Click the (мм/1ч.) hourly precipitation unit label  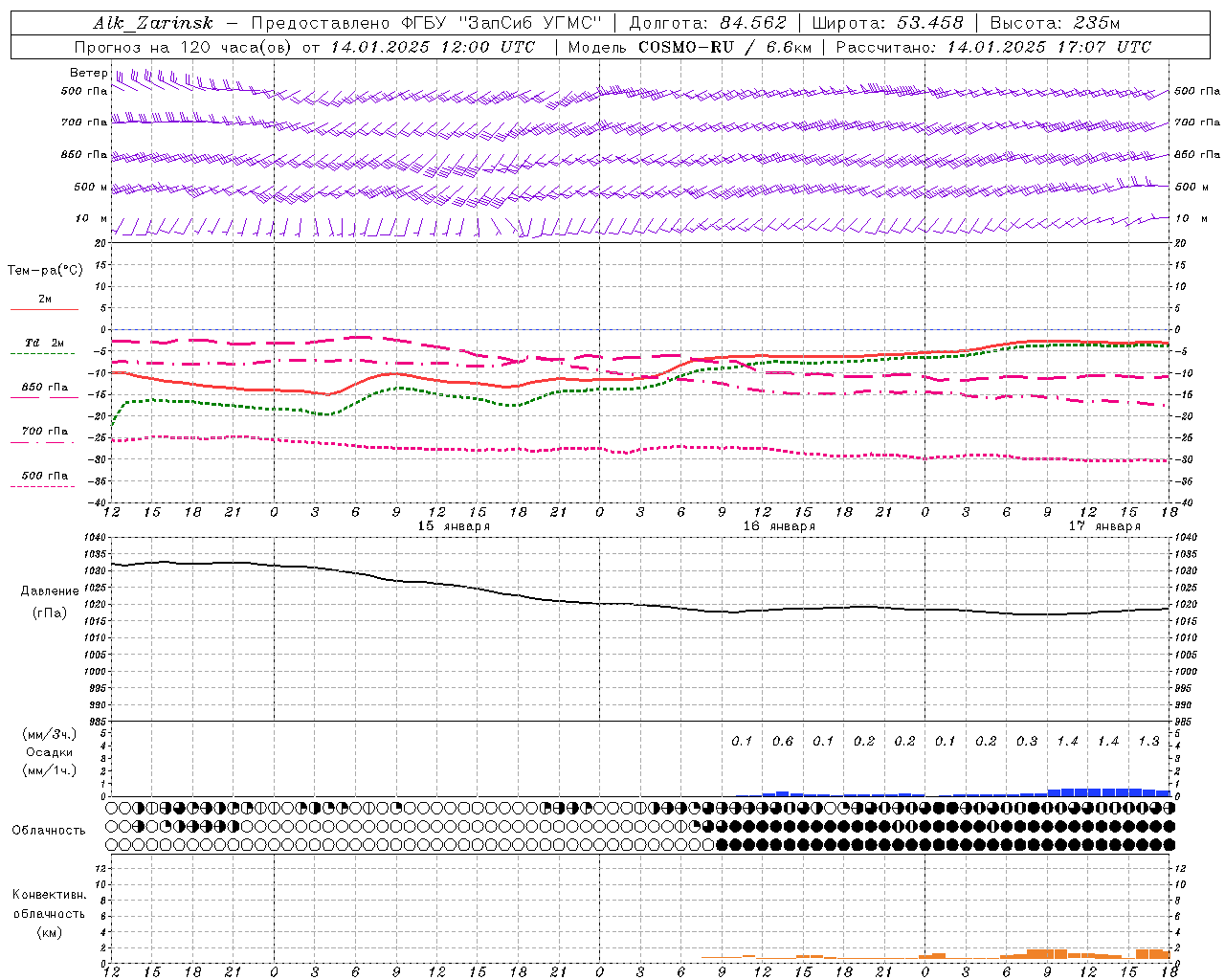(50, 770)
